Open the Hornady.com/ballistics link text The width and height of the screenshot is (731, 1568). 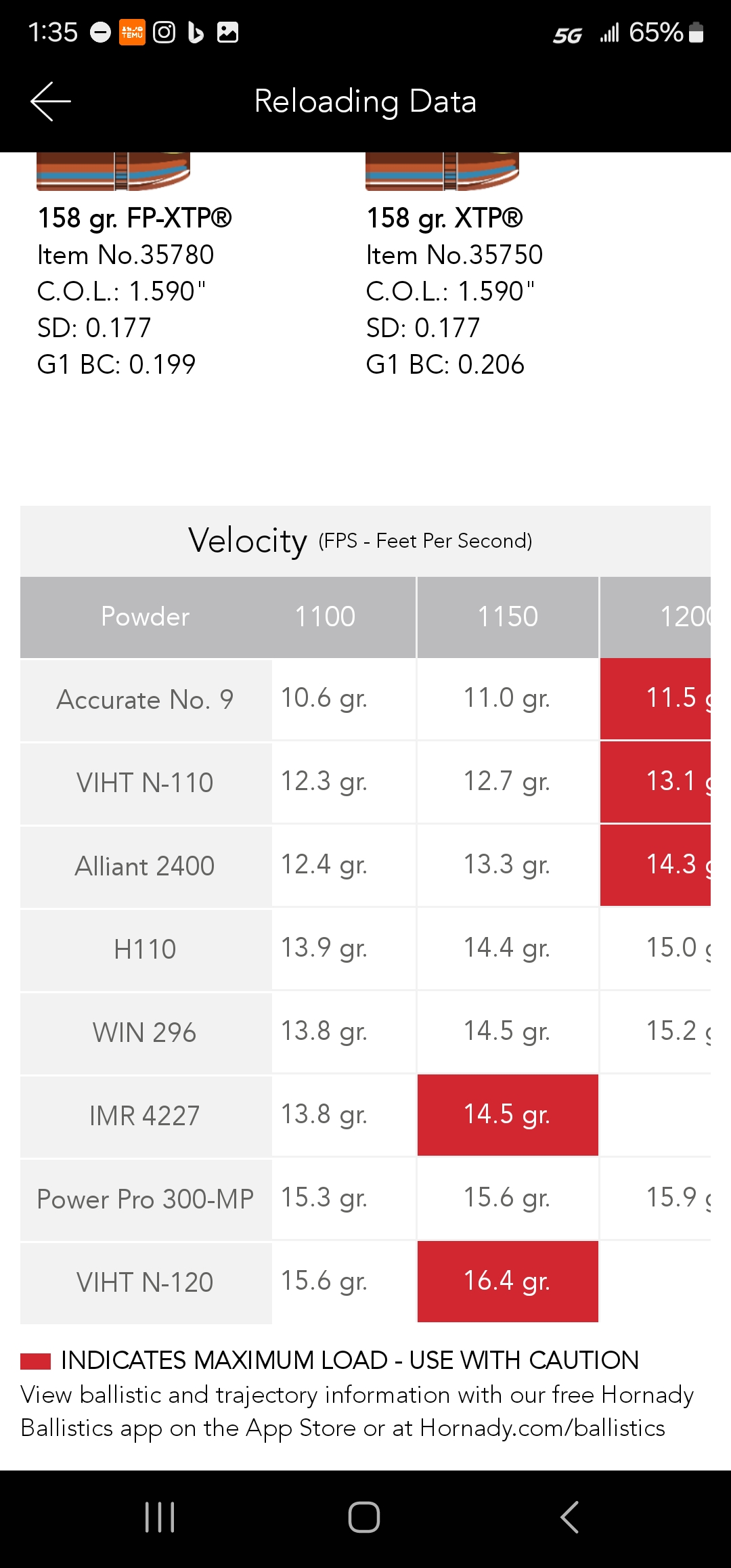click(542, 1428)
